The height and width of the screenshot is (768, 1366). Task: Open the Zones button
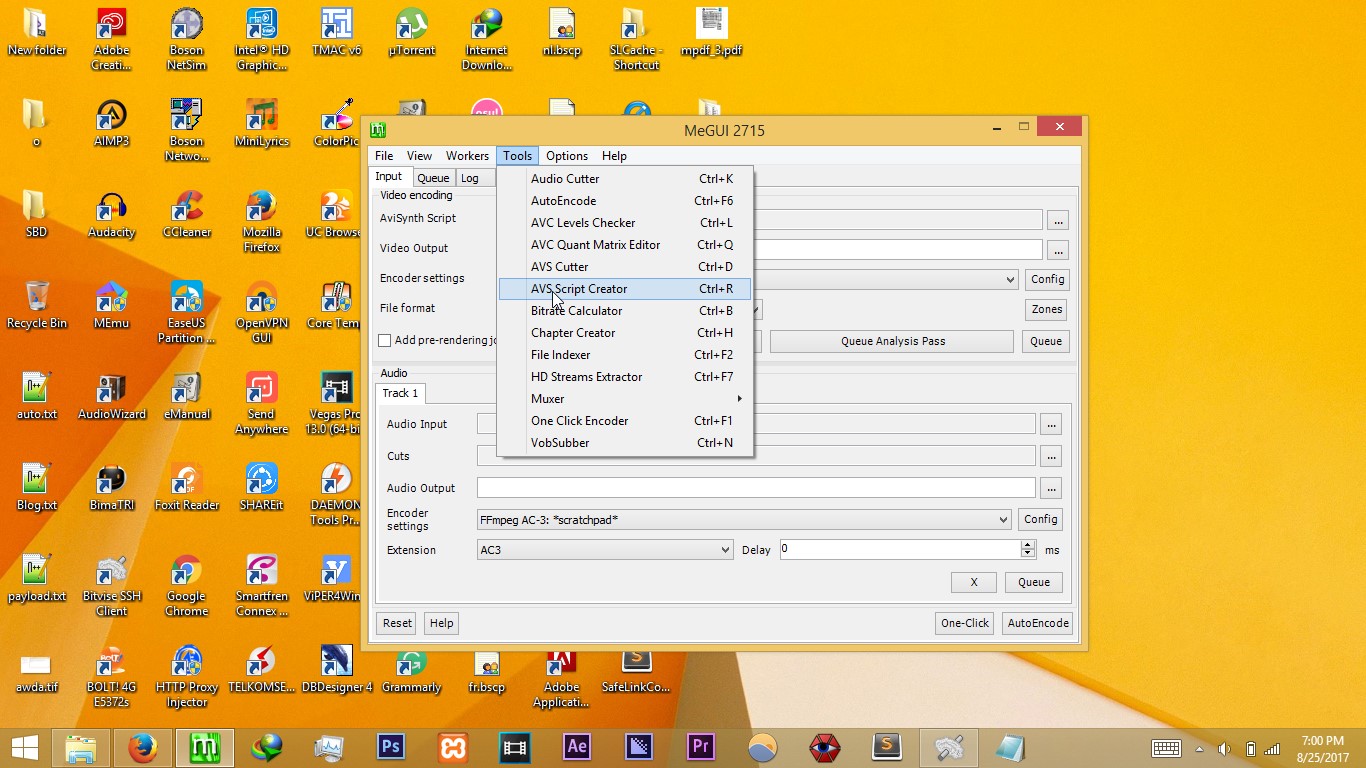coord(1047,309)
